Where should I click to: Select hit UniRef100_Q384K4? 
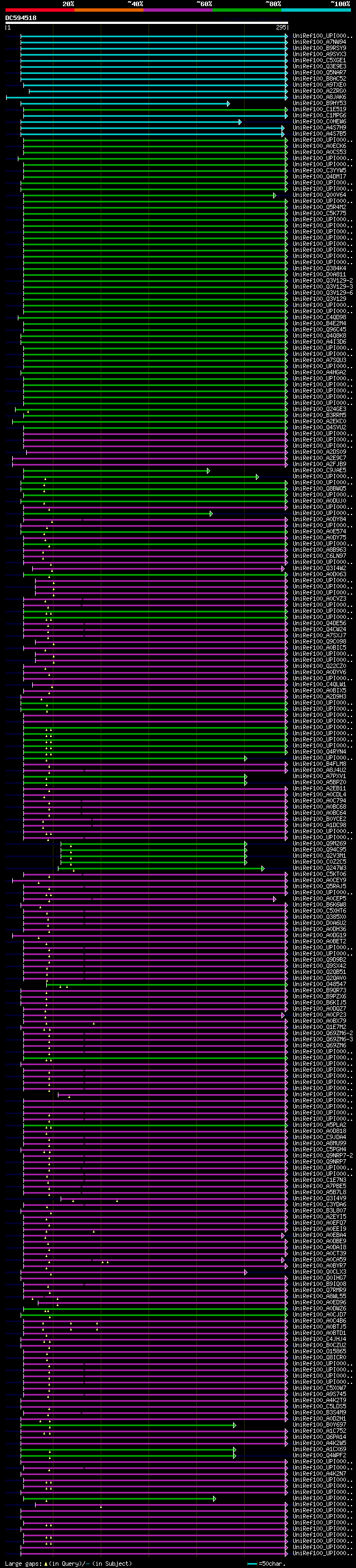click(x=319, y=269)
